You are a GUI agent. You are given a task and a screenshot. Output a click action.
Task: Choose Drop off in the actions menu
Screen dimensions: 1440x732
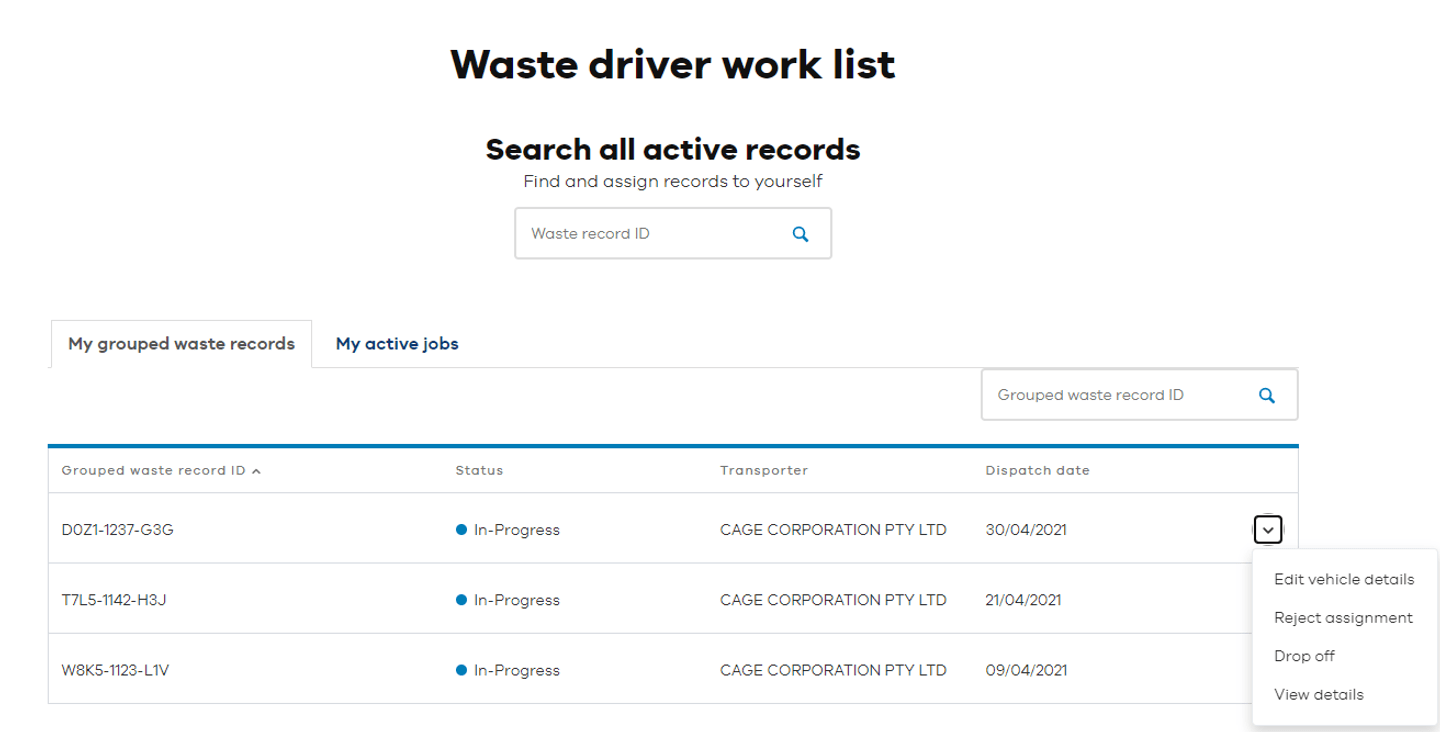pyautogui.click(x=1304, y=655)
